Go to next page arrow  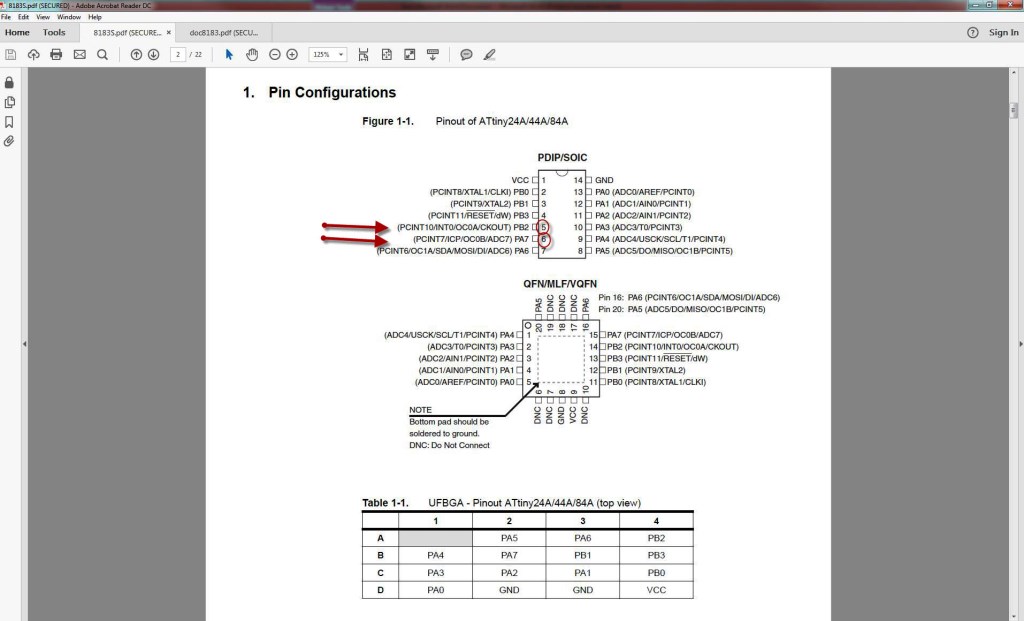(153, 55)
